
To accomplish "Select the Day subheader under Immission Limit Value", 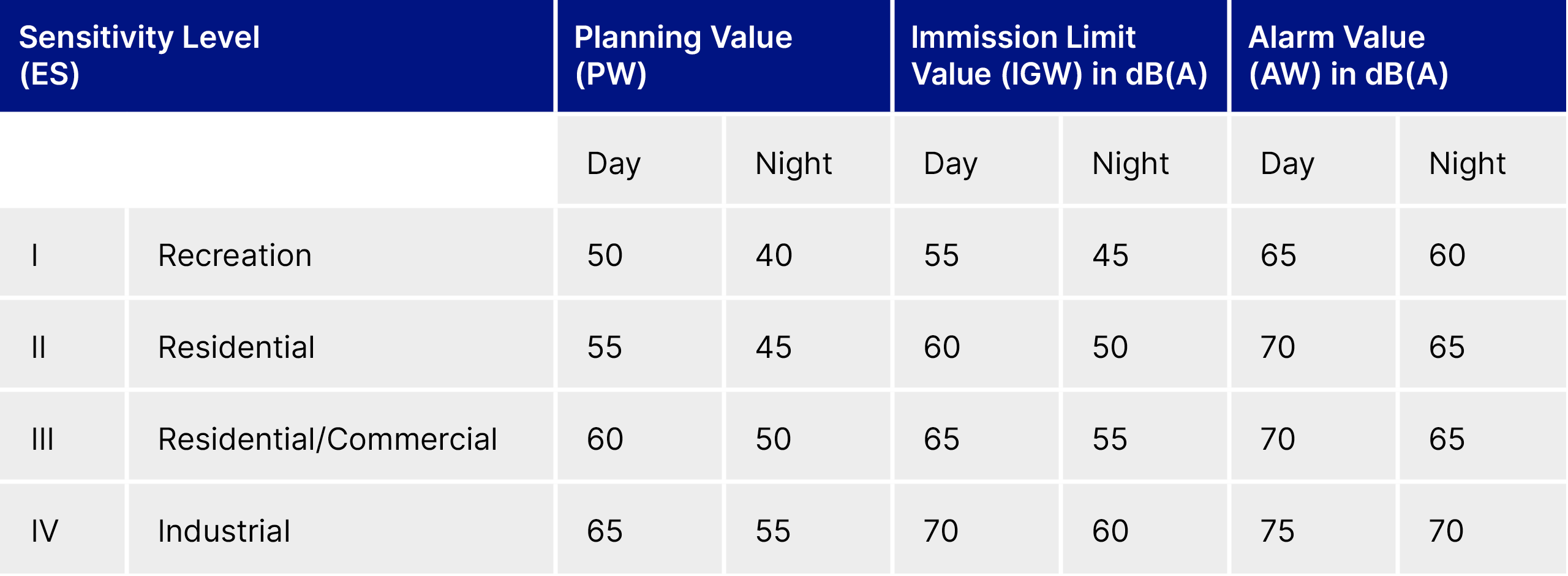I will point(951,163).
